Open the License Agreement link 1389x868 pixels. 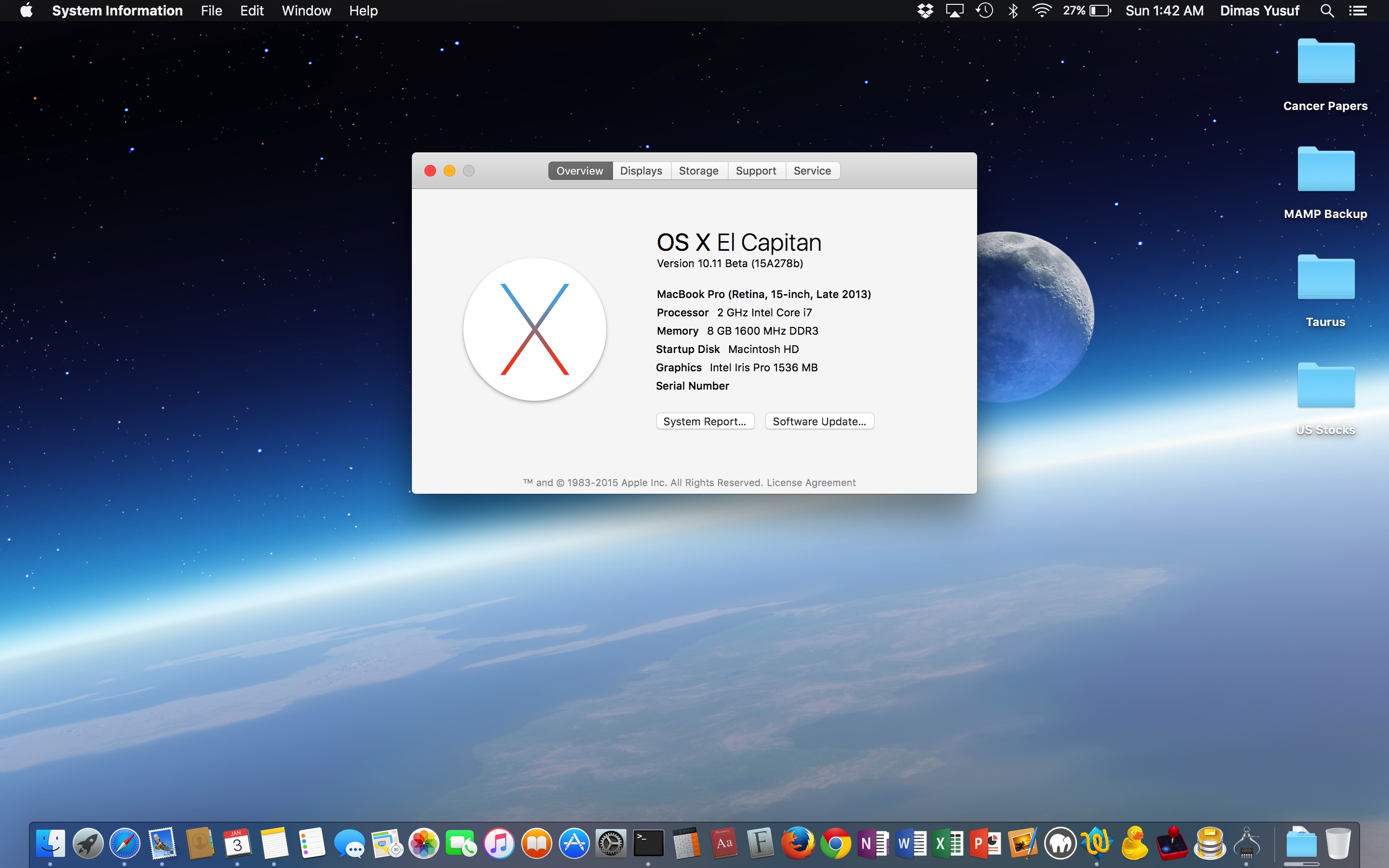(x=811, y=483)
